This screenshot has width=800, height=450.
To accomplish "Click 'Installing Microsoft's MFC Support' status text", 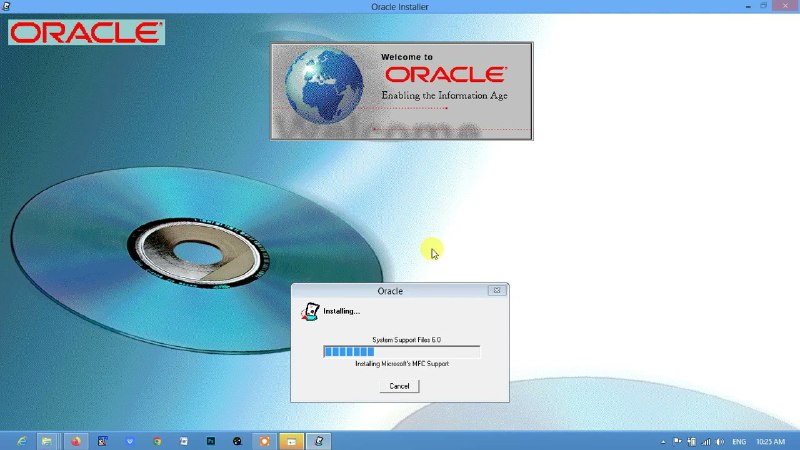I will point(402,364).
